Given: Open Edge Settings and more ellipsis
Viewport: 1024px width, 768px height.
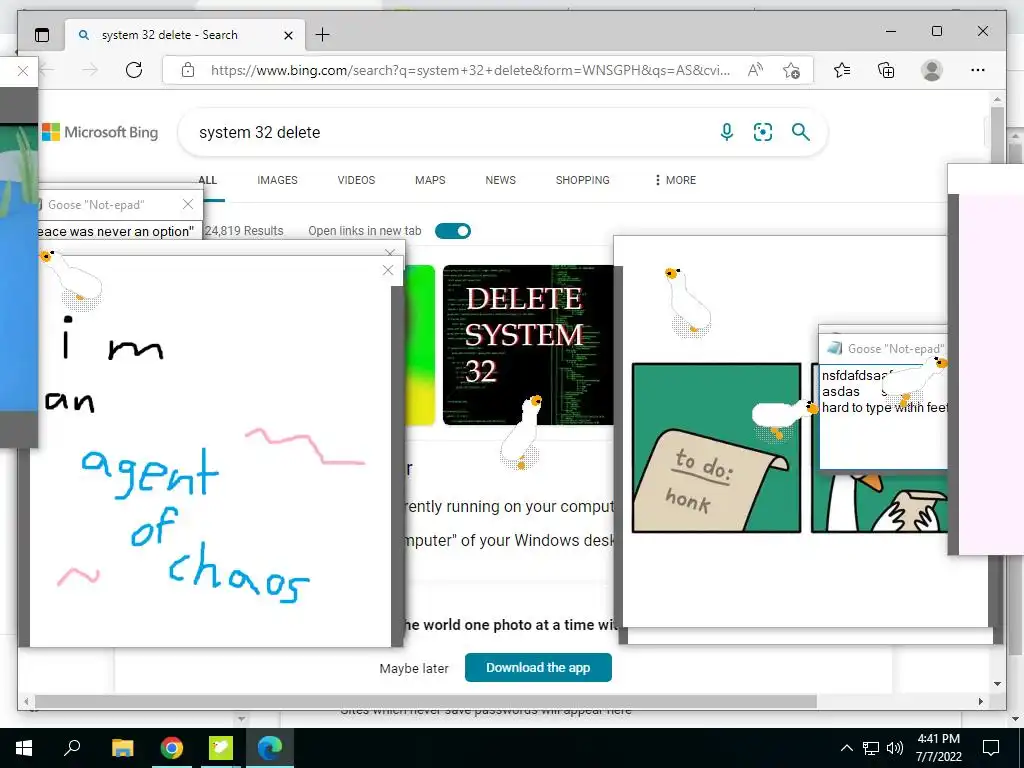Looking at the screenshot, I should click(978, 70).
